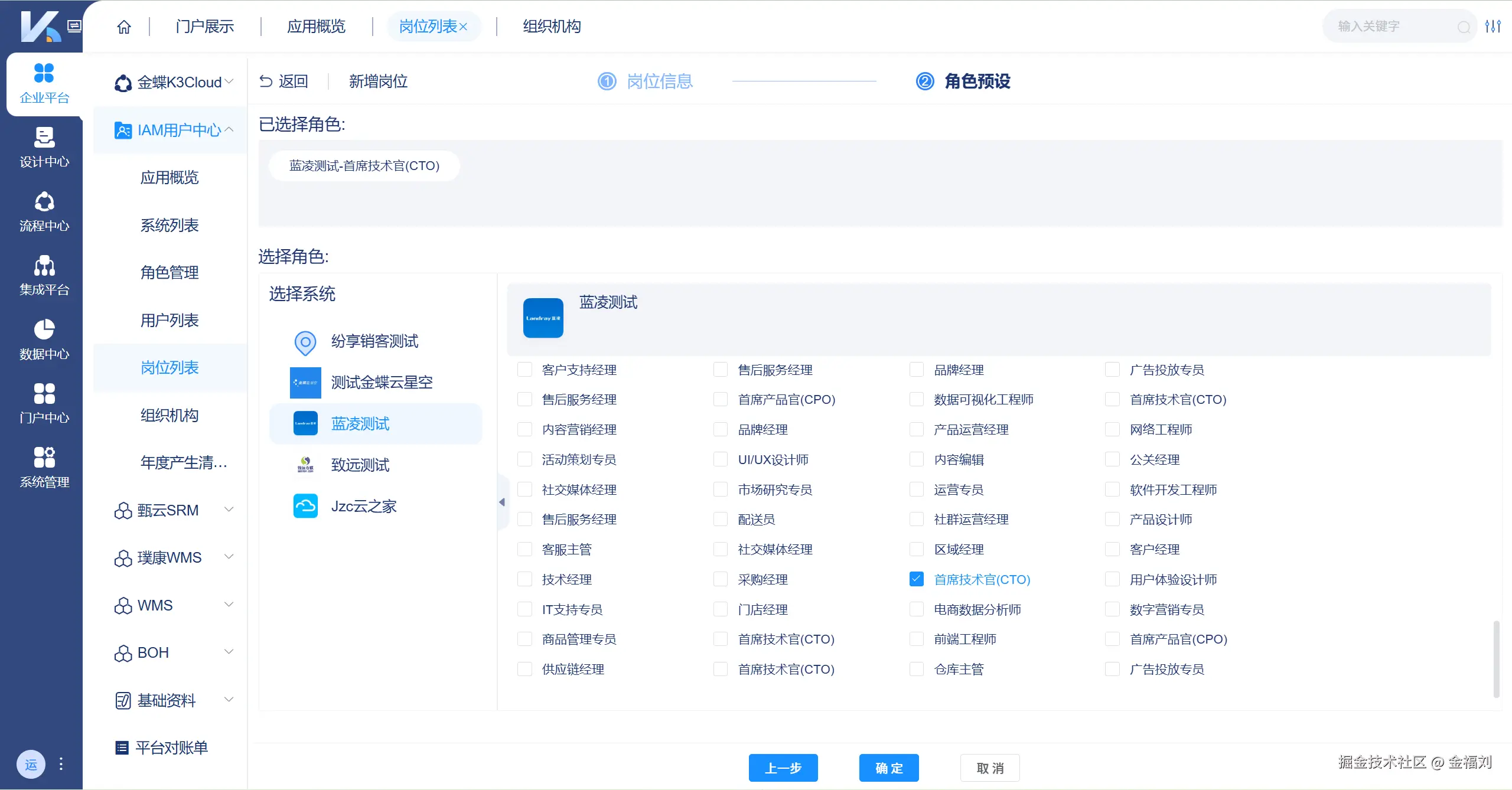Expand the 甄云SRM tree node

pos(229,509)
